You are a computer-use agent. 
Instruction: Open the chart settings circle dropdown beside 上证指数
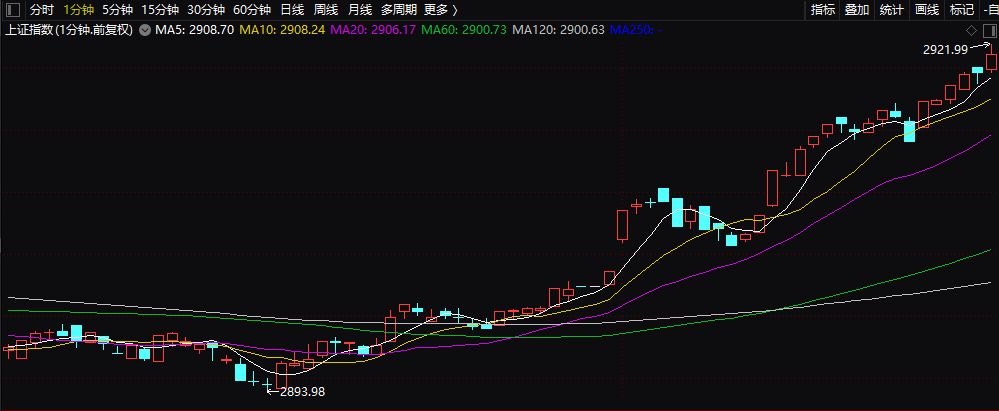(x=145, y=29)
